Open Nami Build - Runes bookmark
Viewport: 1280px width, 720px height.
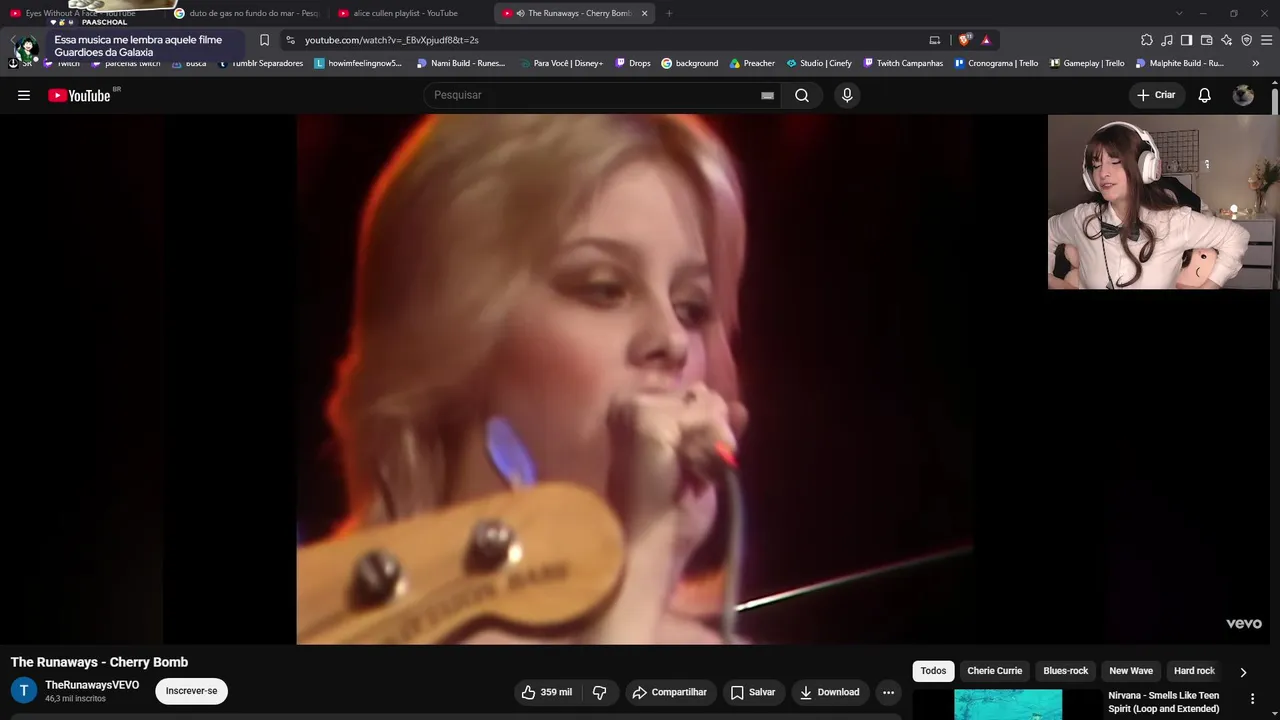point(461,63)
